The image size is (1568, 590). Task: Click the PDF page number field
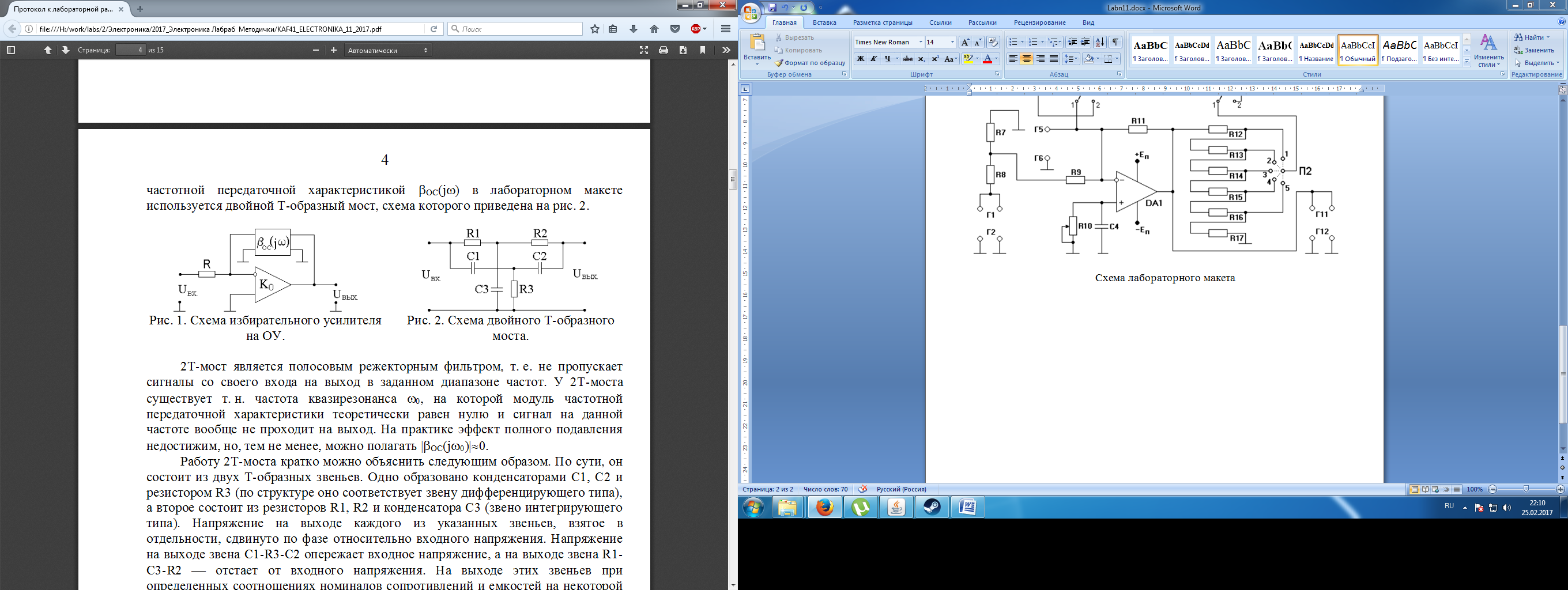(x=130, y=50)
